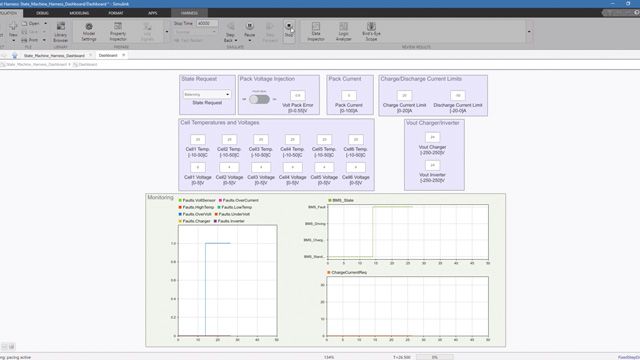The image size is (640, 360).
Task: Expand the Prepare gallery arrow
Action: click(167, 31)
